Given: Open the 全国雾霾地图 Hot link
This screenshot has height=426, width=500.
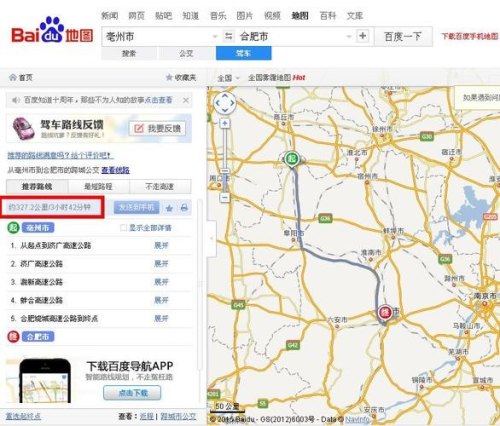Looking at the screenshot, I should tap(277, 78).
